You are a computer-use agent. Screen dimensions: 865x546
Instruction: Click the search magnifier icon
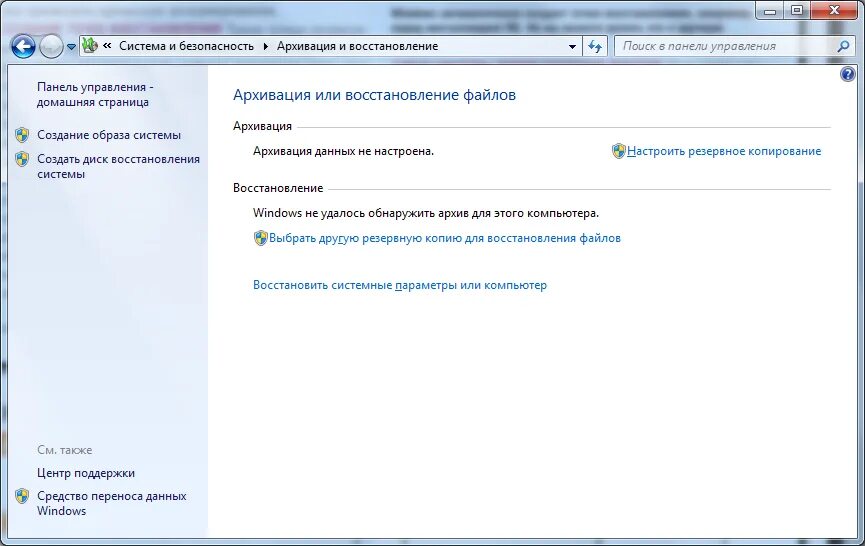point(843,46)
